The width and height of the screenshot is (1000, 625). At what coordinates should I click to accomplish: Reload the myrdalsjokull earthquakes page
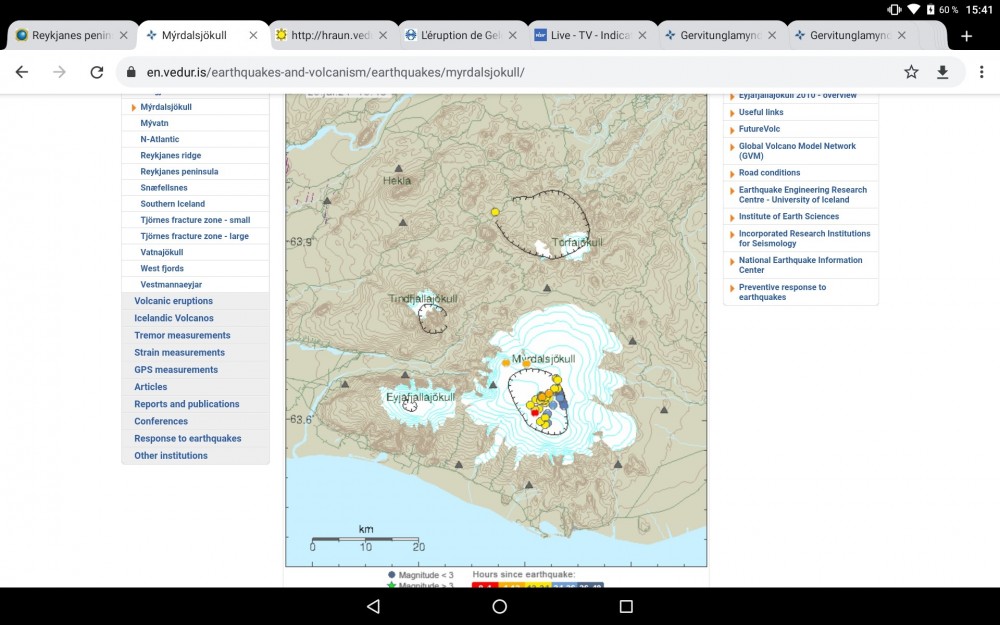click(x=96, y=72)
